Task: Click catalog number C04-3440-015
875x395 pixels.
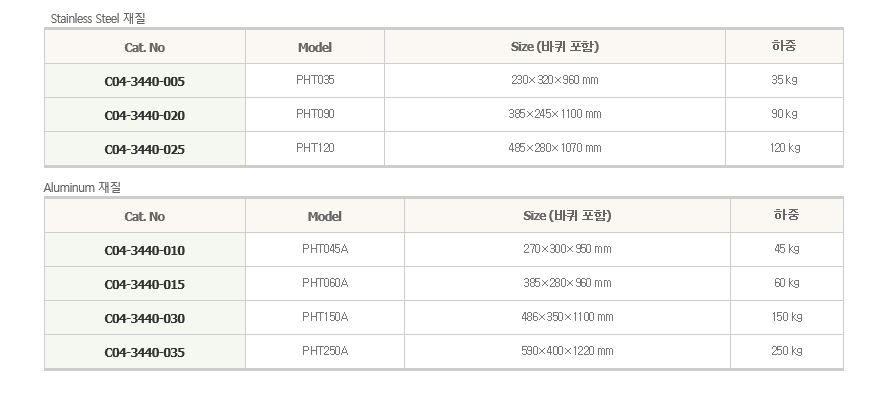Action: [x=145, y=285]
